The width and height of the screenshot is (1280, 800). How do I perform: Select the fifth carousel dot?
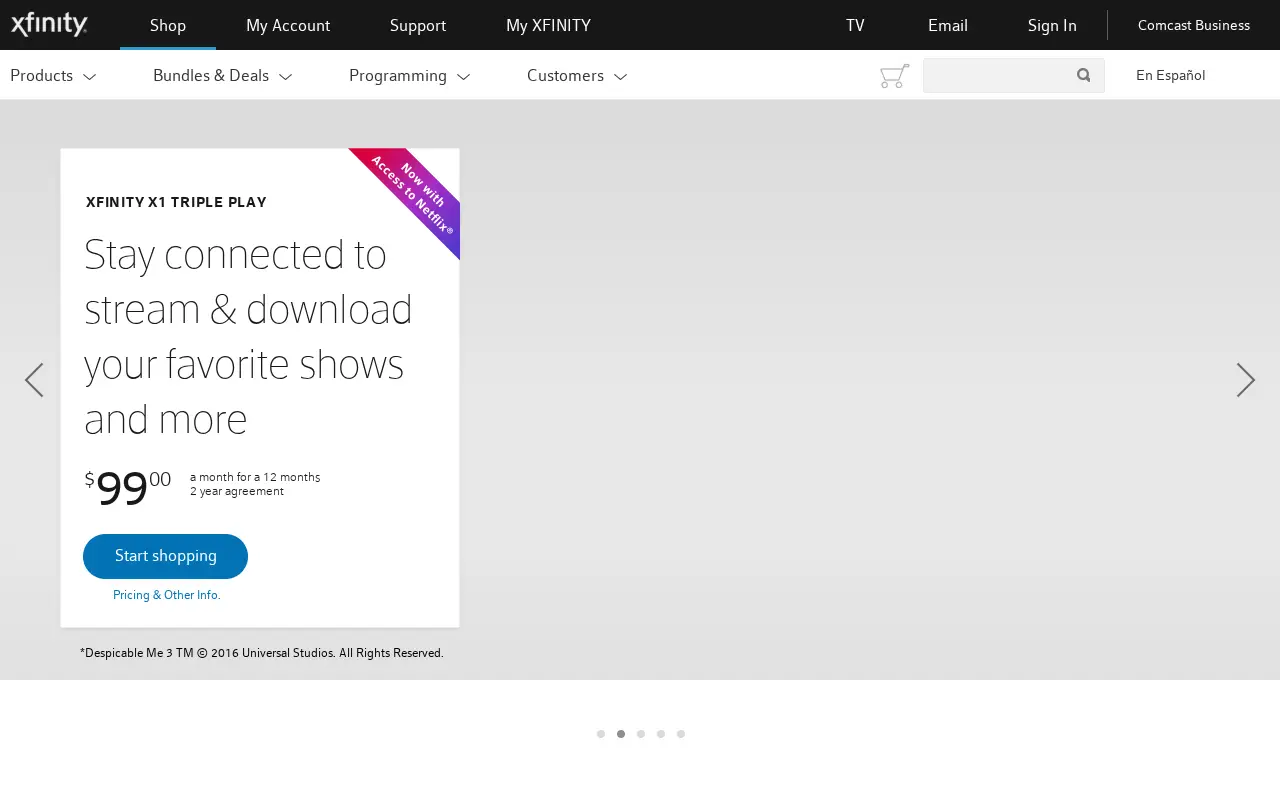pyautogui.click(x=681, y=734)
